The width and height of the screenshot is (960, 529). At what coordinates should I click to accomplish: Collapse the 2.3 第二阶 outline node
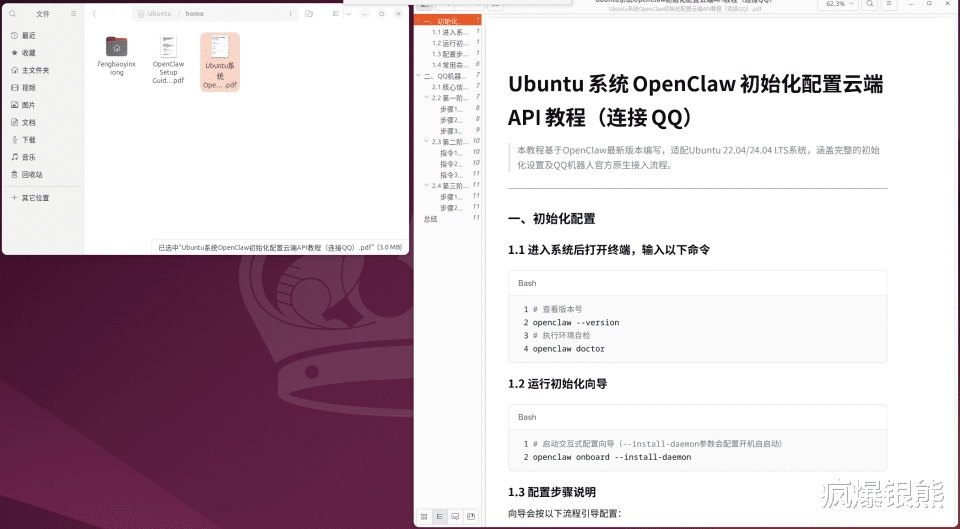coord(427,142)
